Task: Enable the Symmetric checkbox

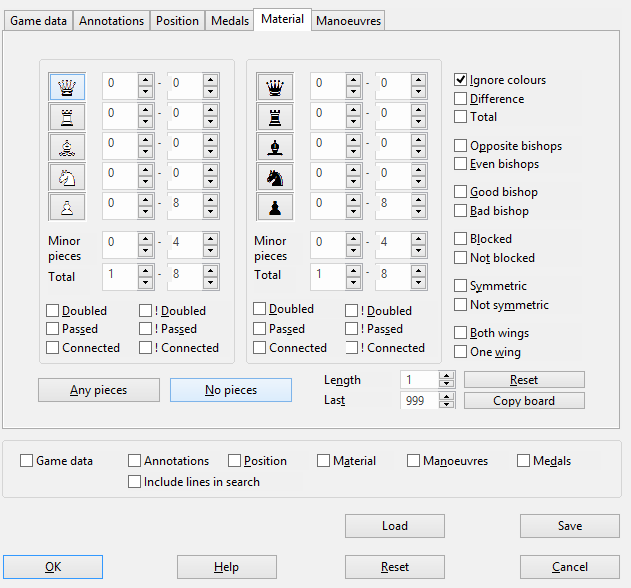Action: coord(460,286)
